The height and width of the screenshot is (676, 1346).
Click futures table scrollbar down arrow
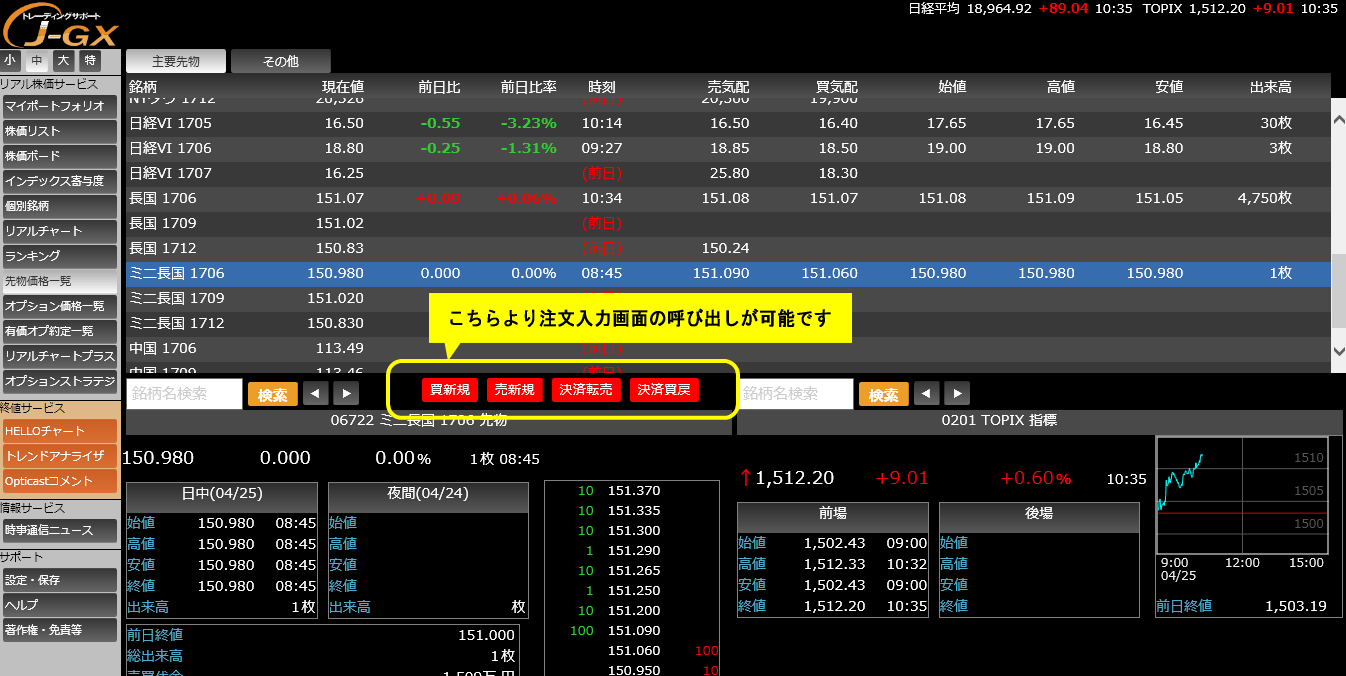(x=1339, y=350)
